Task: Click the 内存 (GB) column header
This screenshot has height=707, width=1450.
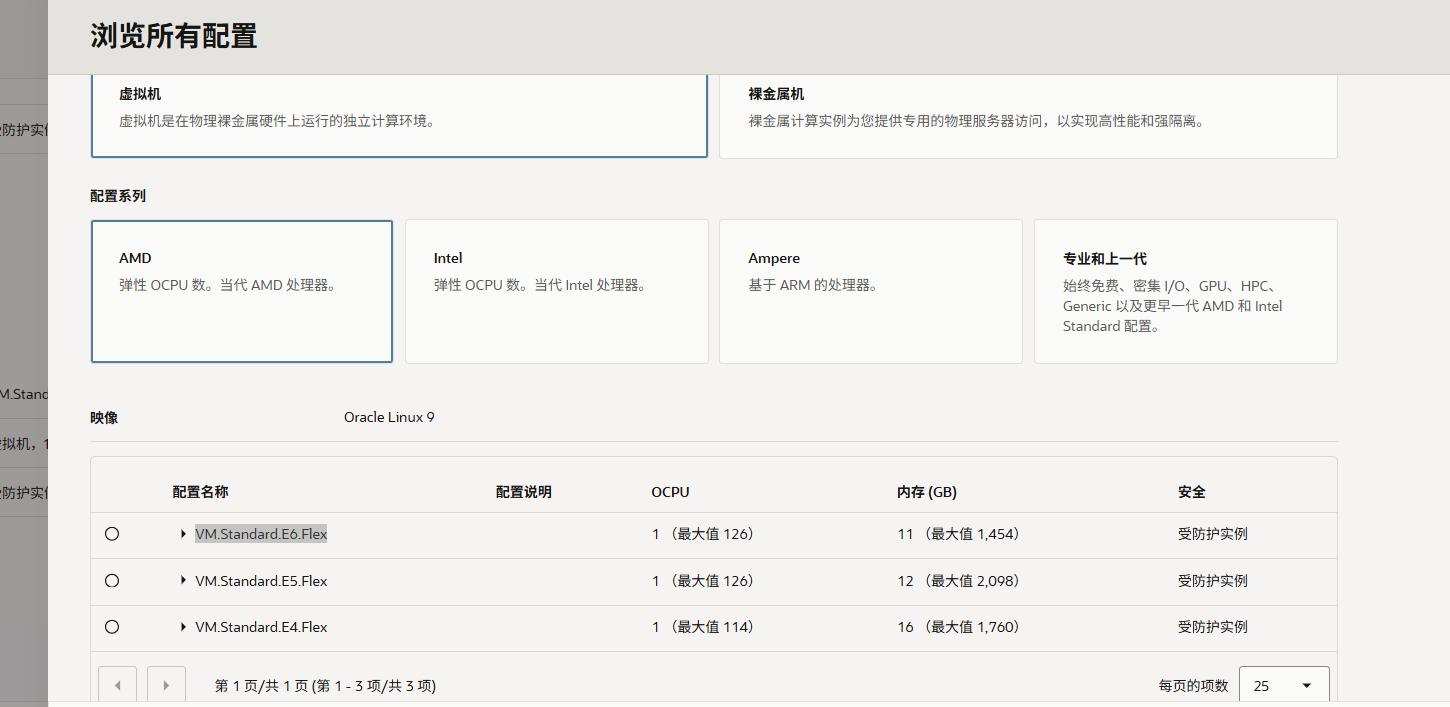Action: click(x=927, y=492)
